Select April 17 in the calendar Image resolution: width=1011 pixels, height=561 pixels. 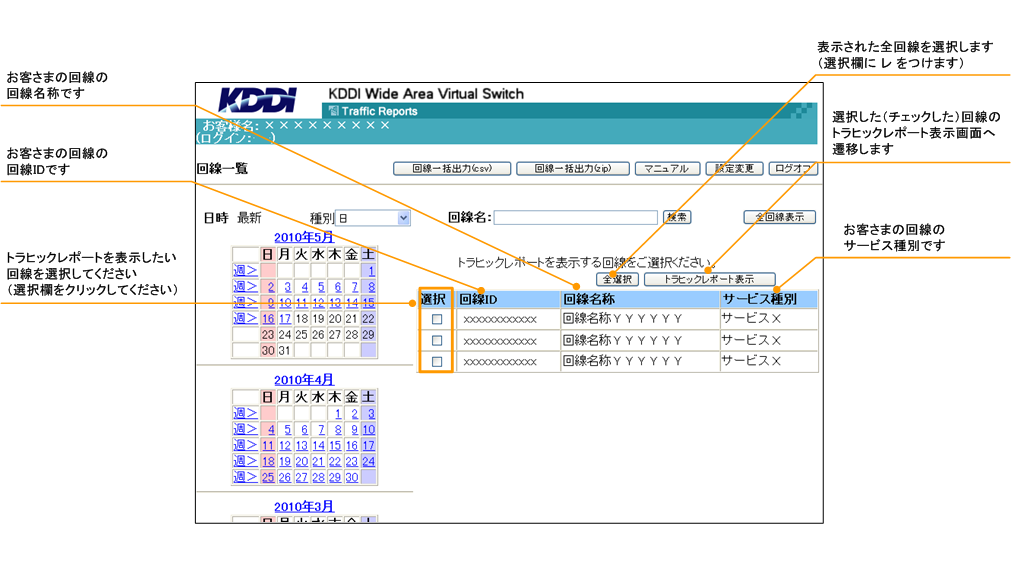(x=369, y=446)
